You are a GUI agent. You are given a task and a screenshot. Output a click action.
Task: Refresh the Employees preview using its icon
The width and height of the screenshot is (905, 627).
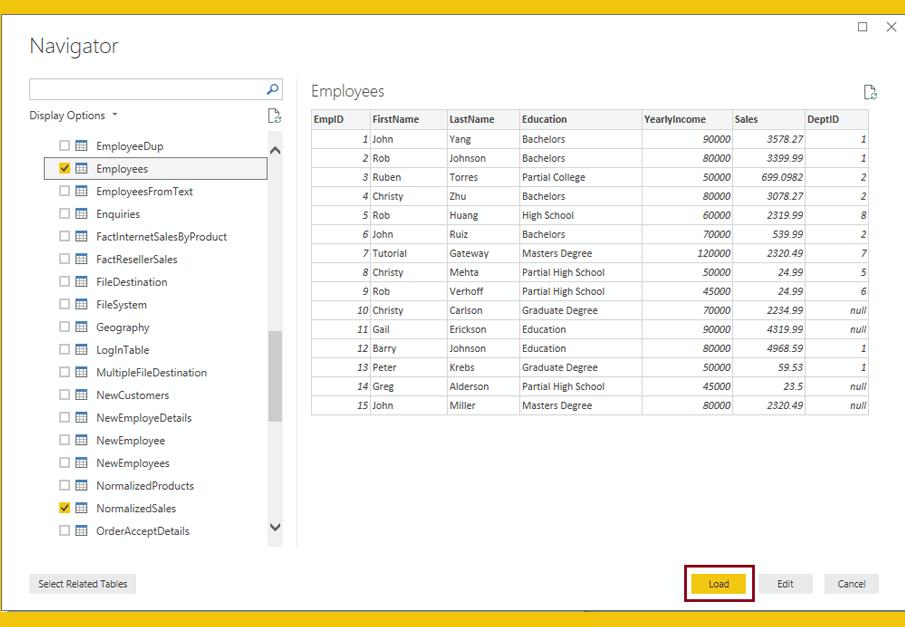tap(870, 92)
